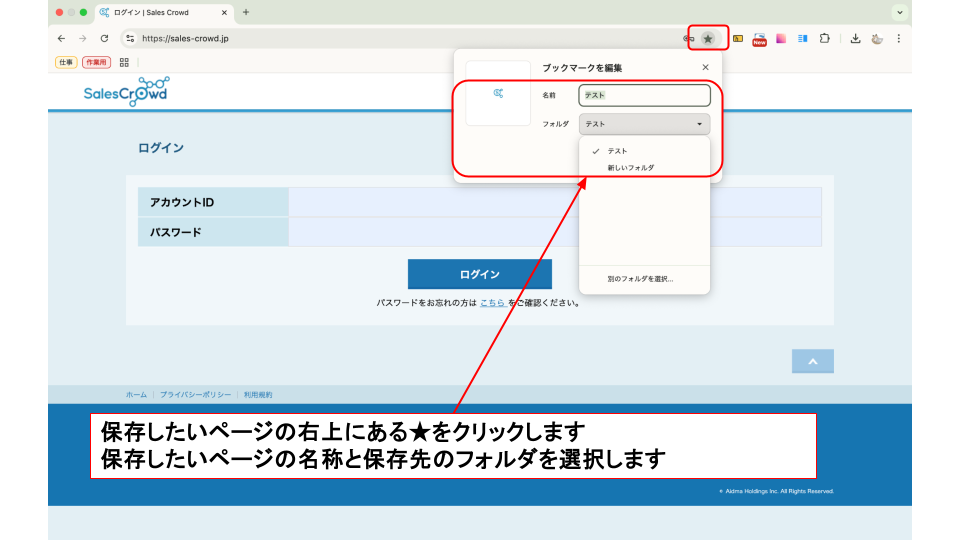Open Chrome's three-dot menu
The width and height of the screenshot is (960, 540).
point(898,38)
